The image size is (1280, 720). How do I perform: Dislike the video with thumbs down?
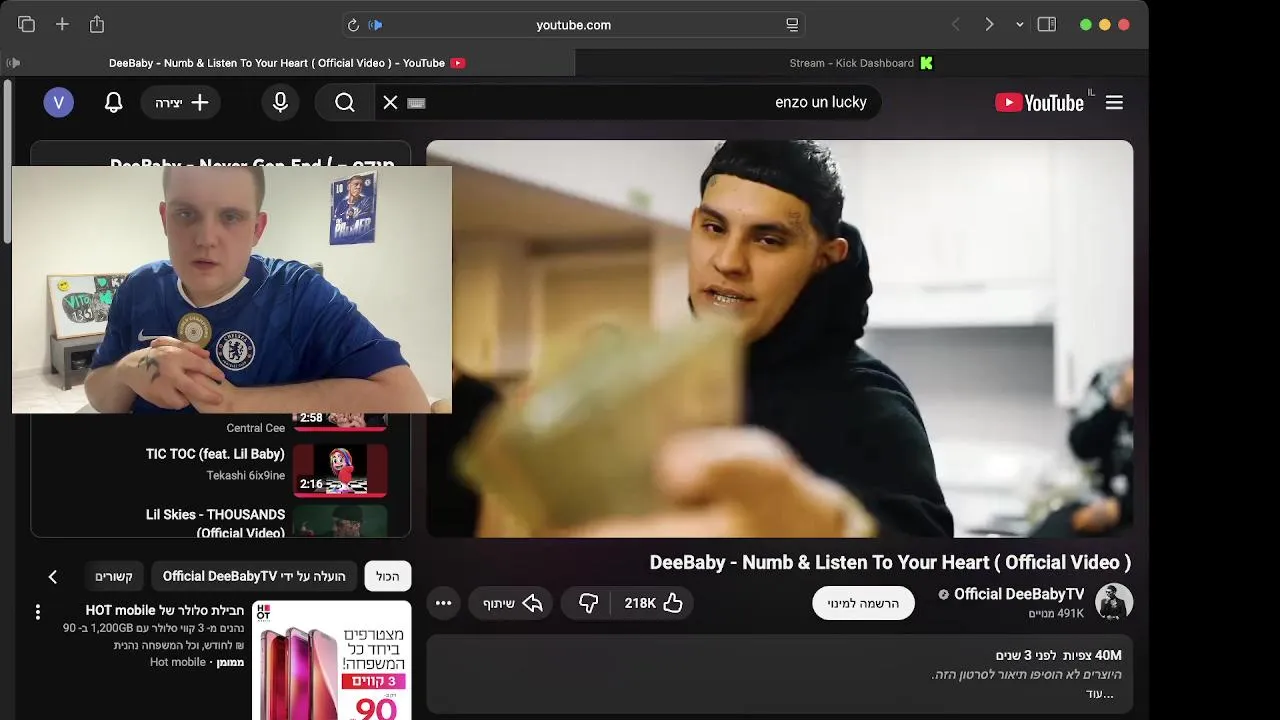click(x=588, y=603)
